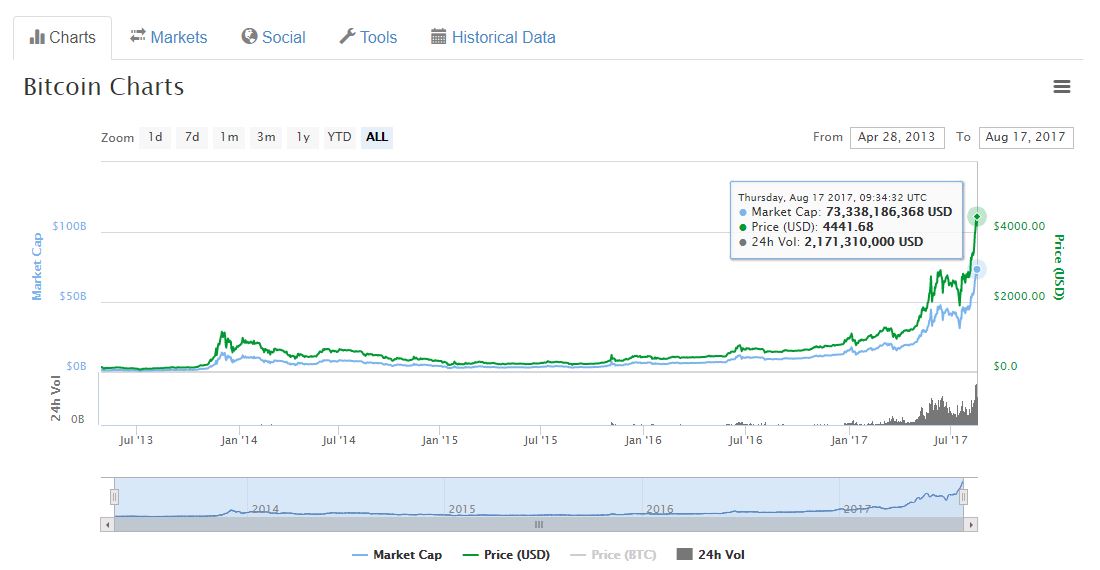Toggle Price (USD) series in legend
Image resolution: width=1100 pixels, height=570 pixels.
click(x=507, y=555)
